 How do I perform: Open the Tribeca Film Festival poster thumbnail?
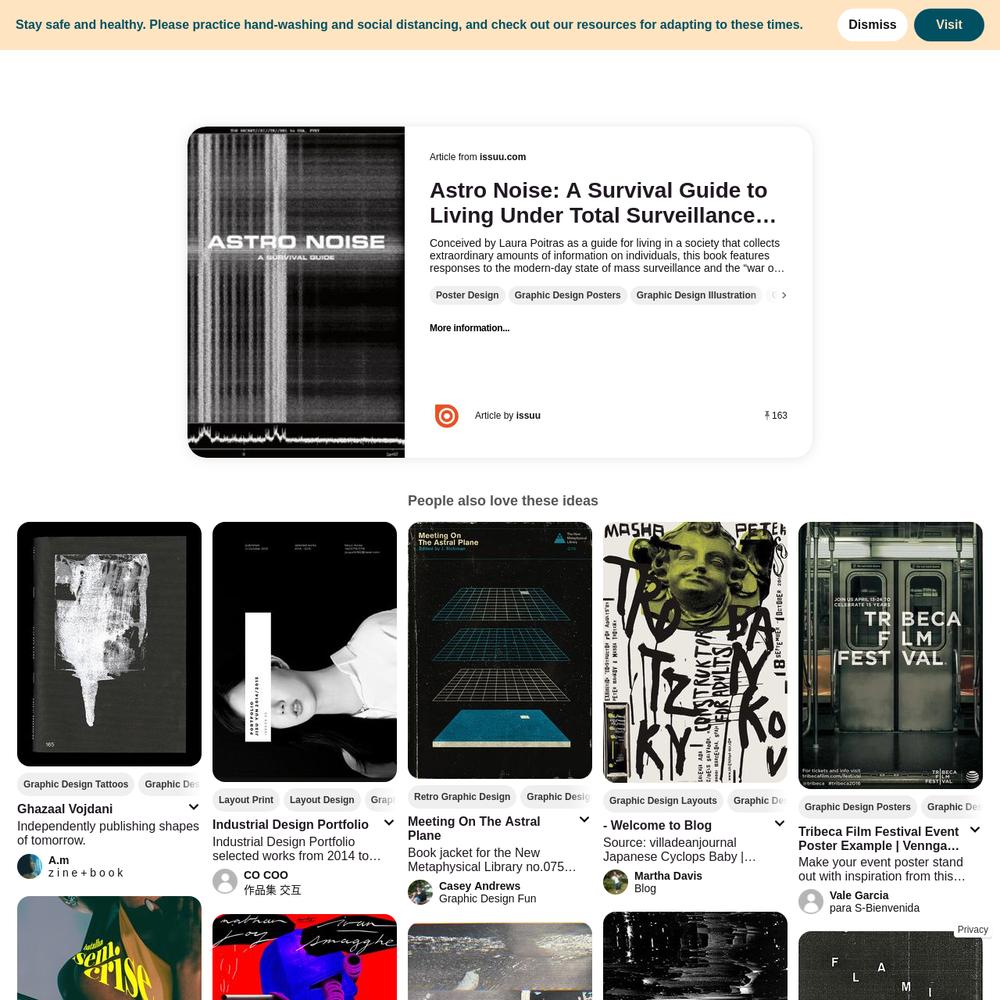click(x=890, y=655)
